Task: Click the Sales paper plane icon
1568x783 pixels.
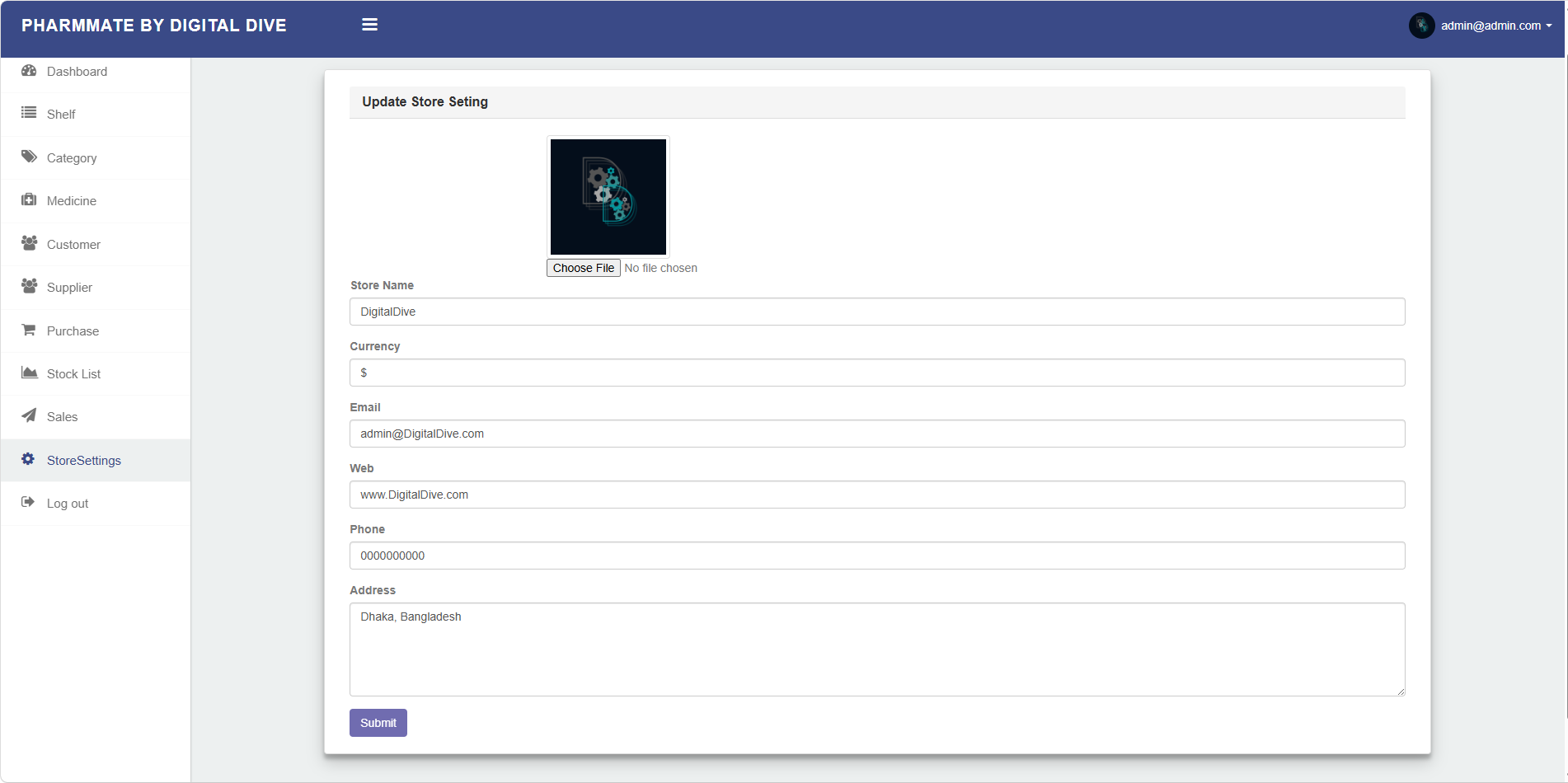Action: [29, 415]
